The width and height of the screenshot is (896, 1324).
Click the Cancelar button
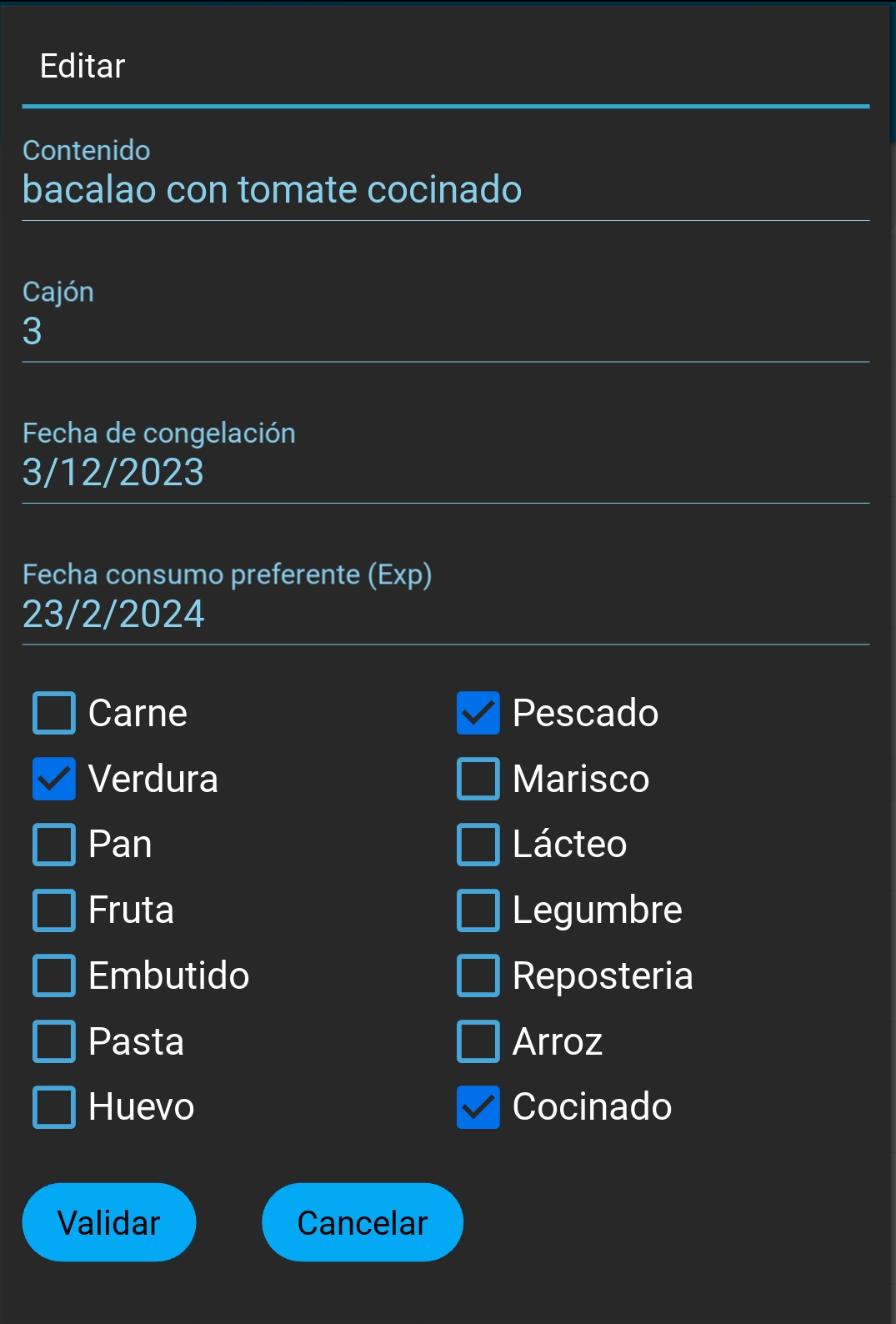[362, 1222]
